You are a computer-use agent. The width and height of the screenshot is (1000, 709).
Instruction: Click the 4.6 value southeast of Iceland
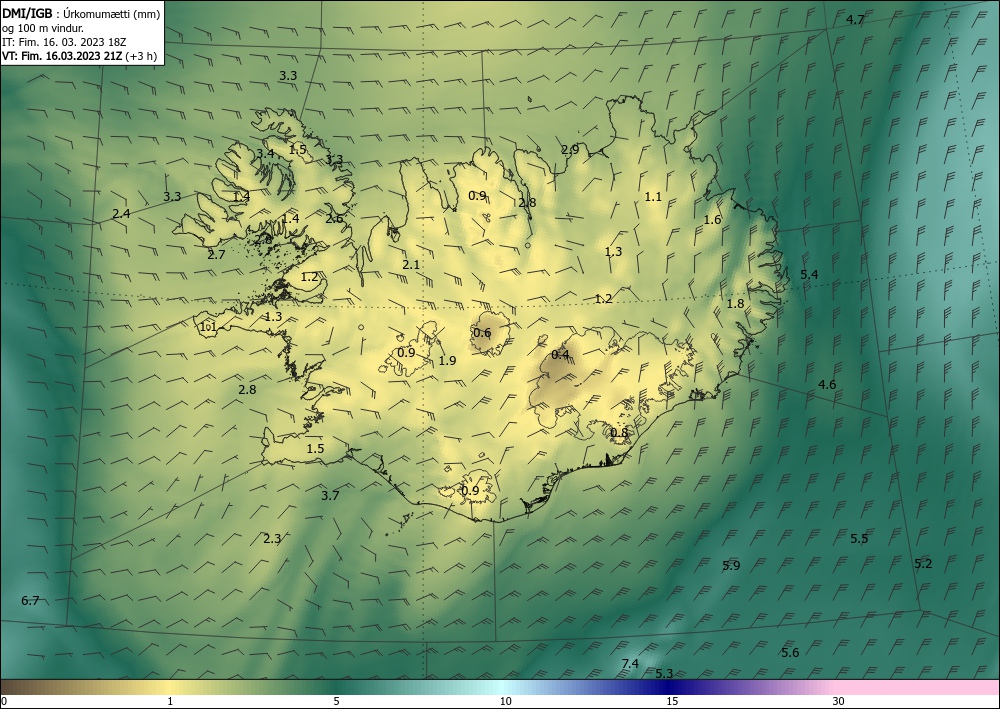(827, 384)
